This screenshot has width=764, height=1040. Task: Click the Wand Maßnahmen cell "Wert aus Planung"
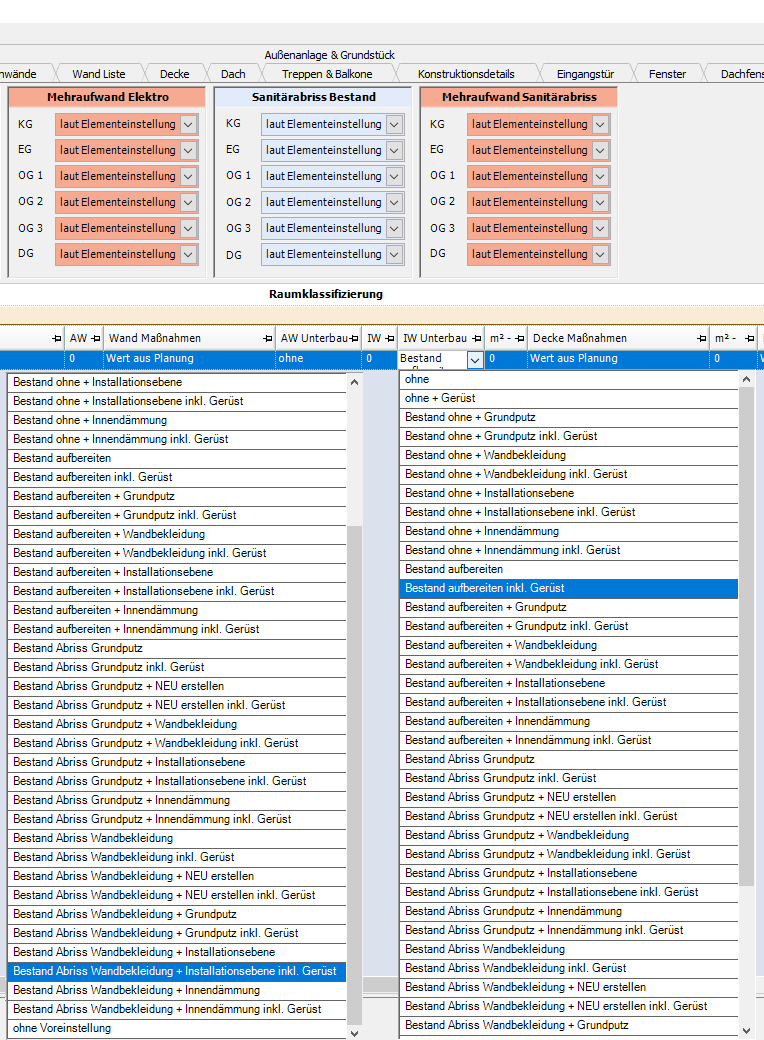[150, 359]
